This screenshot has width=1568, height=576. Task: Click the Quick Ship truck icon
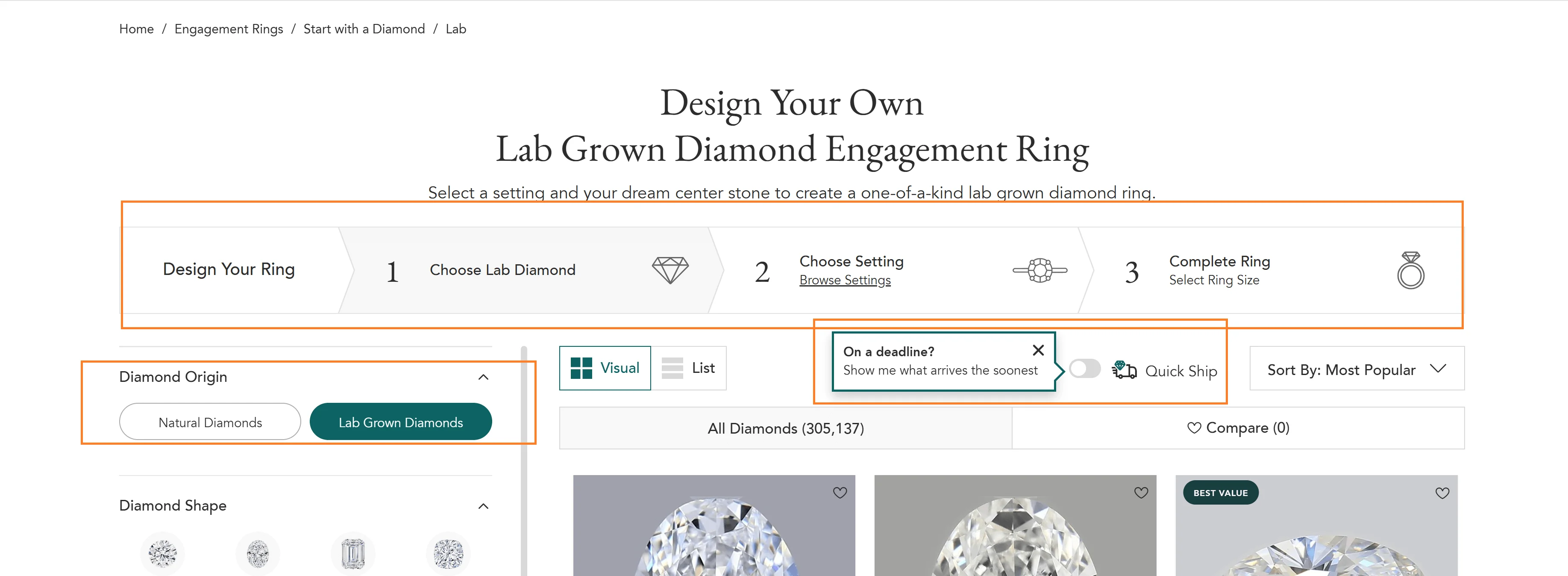(1124, 369)
